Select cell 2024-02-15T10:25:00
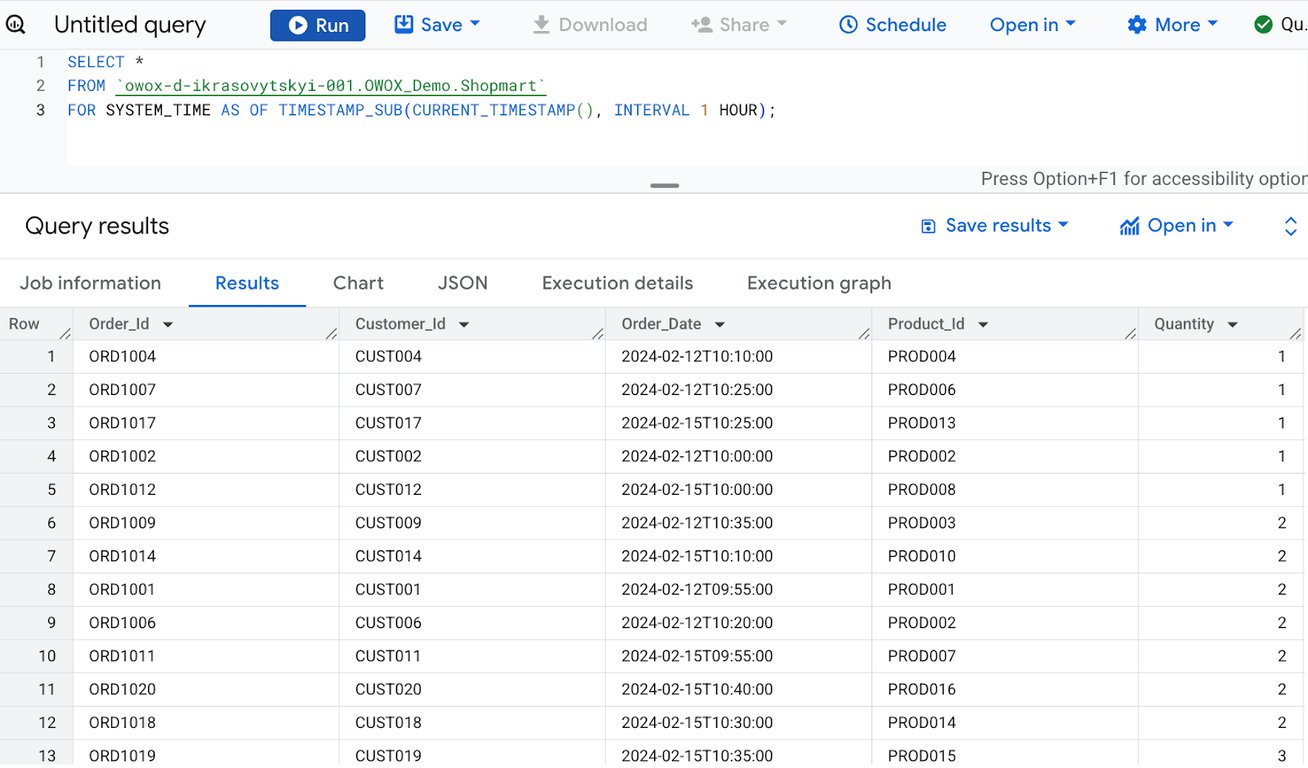The width and height of the screenshot is (1308, 768). 739,423
